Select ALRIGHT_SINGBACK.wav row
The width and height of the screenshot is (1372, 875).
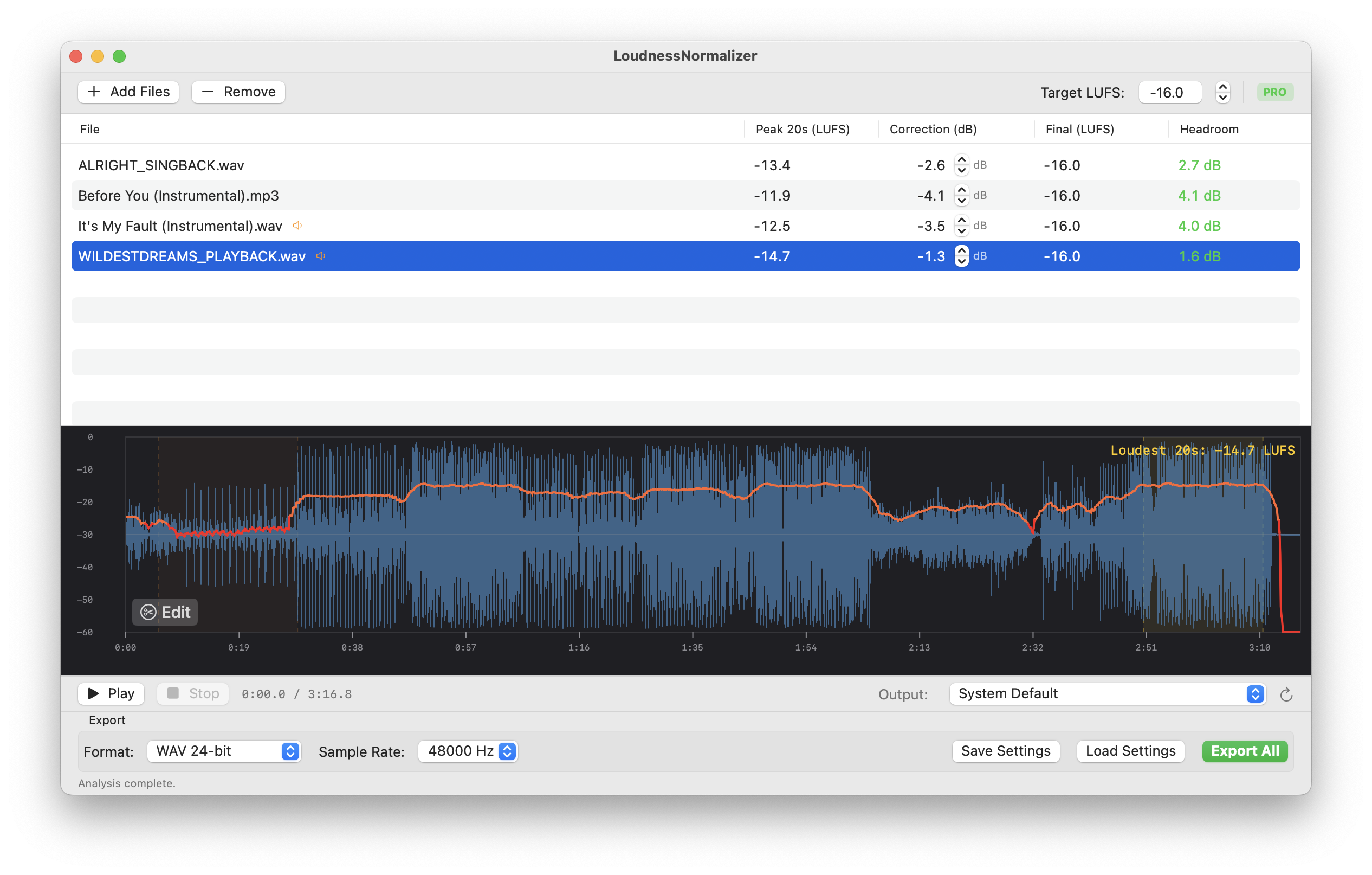[x=685, y=165]
